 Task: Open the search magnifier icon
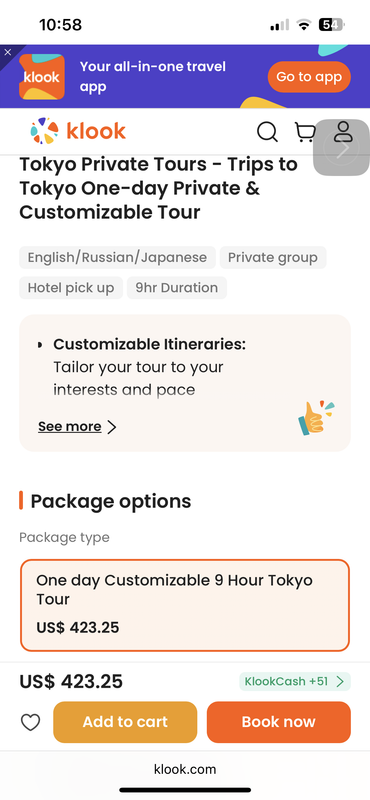[x=267, y=132]
